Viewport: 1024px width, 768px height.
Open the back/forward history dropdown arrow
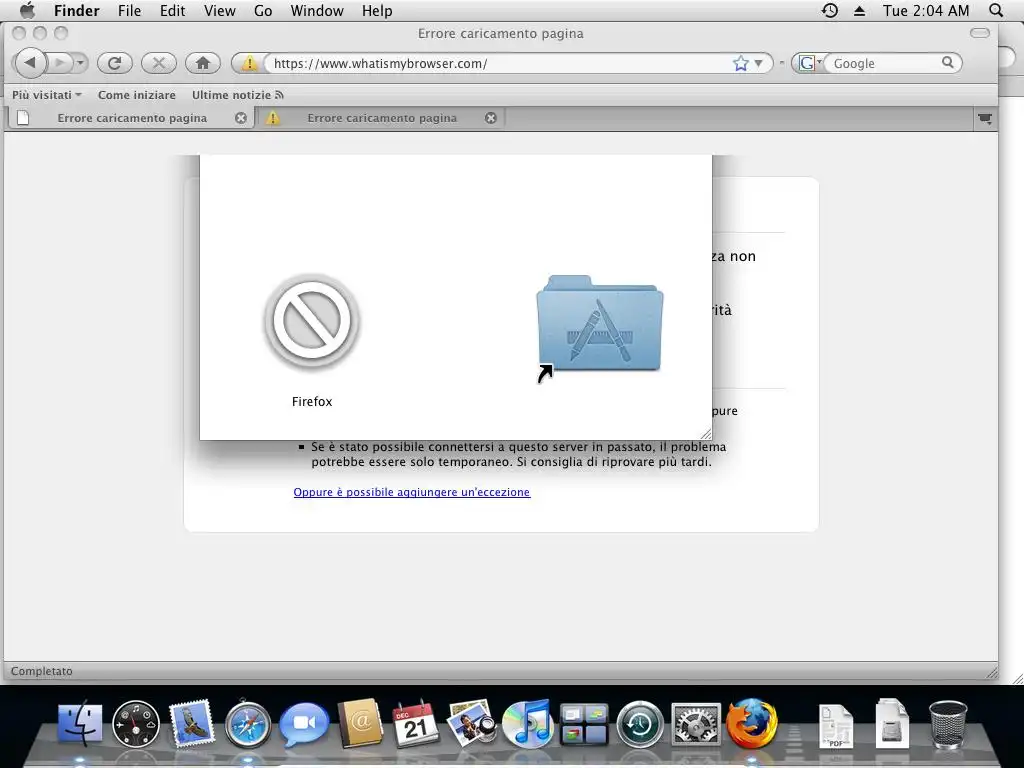(80, 63)
